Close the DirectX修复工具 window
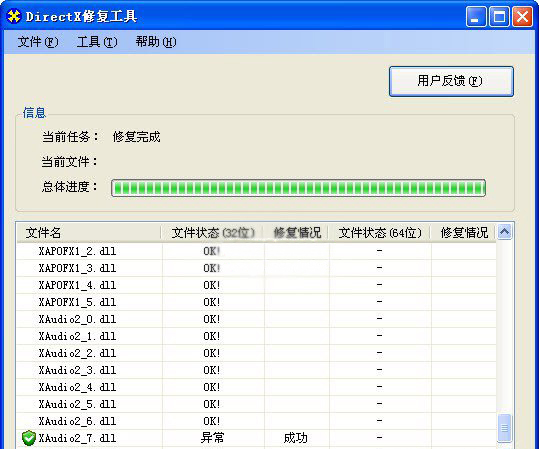 coord(522,17)
